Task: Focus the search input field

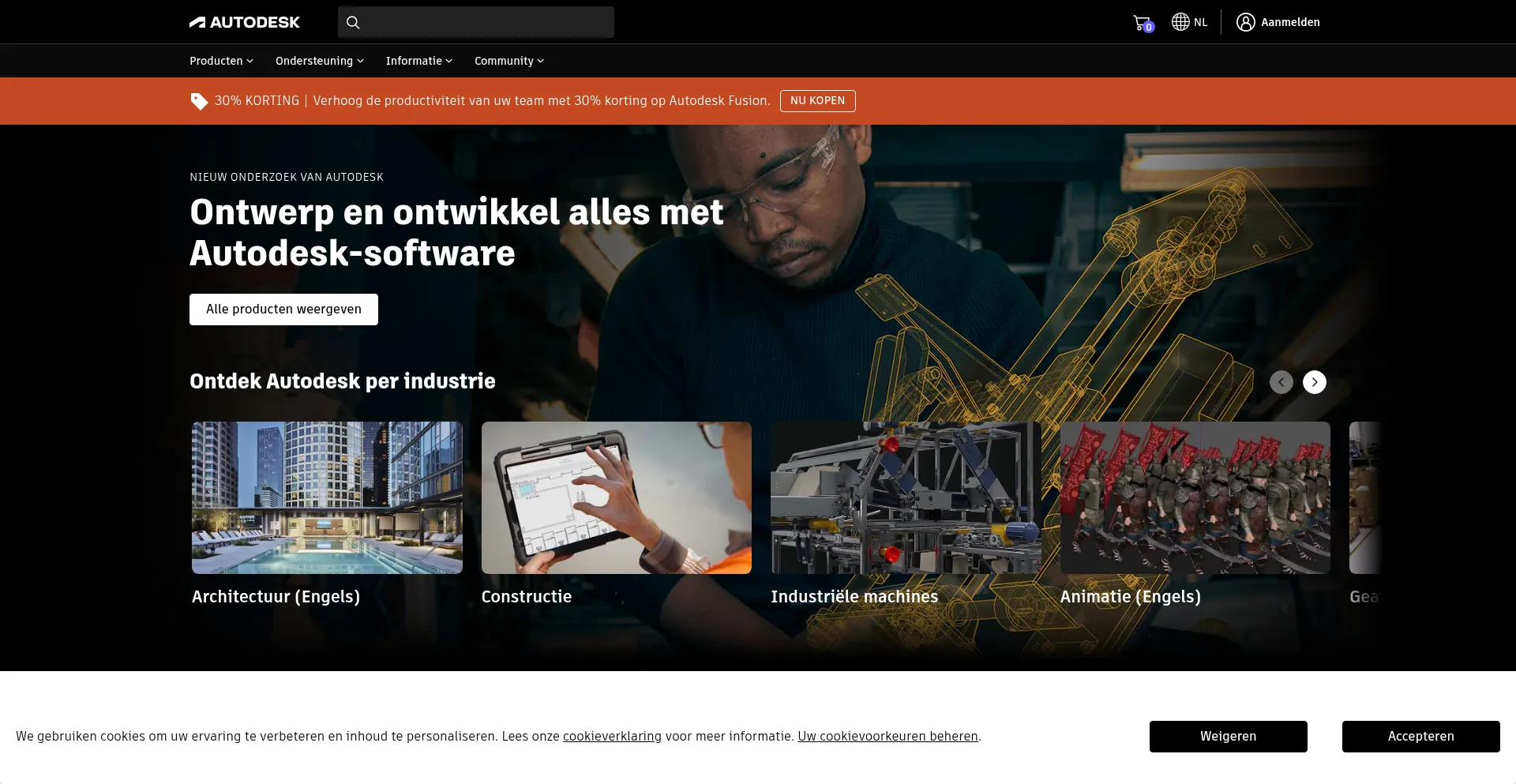Action: (476, 22)
